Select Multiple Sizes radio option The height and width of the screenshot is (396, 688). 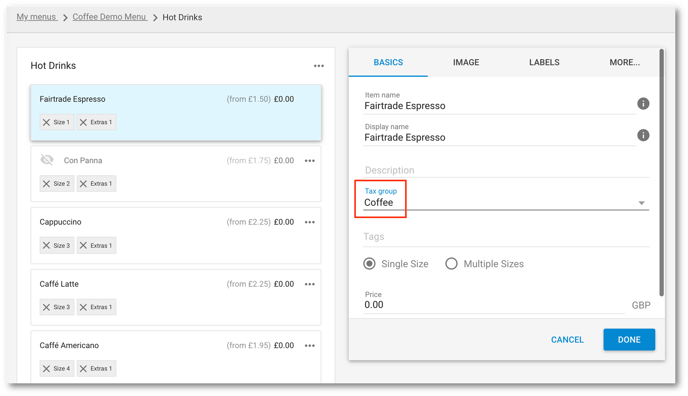point(451,264)
